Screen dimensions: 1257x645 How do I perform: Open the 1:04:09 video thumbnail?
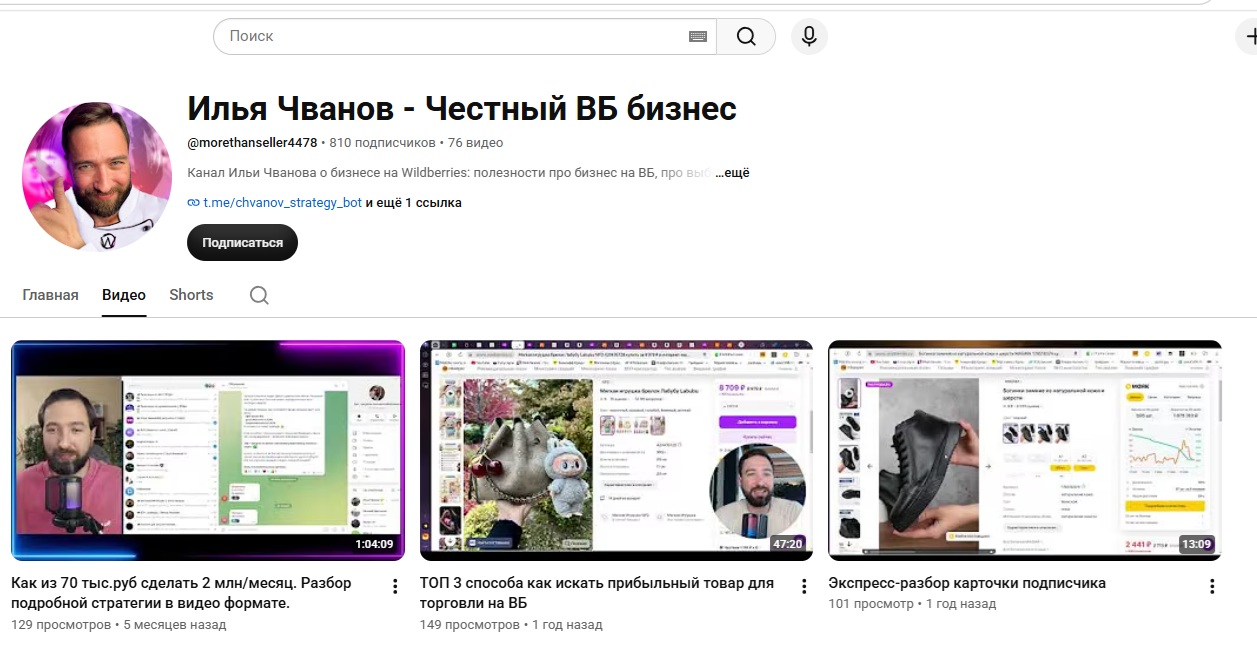pyautogui.click(x=208, y=450)
